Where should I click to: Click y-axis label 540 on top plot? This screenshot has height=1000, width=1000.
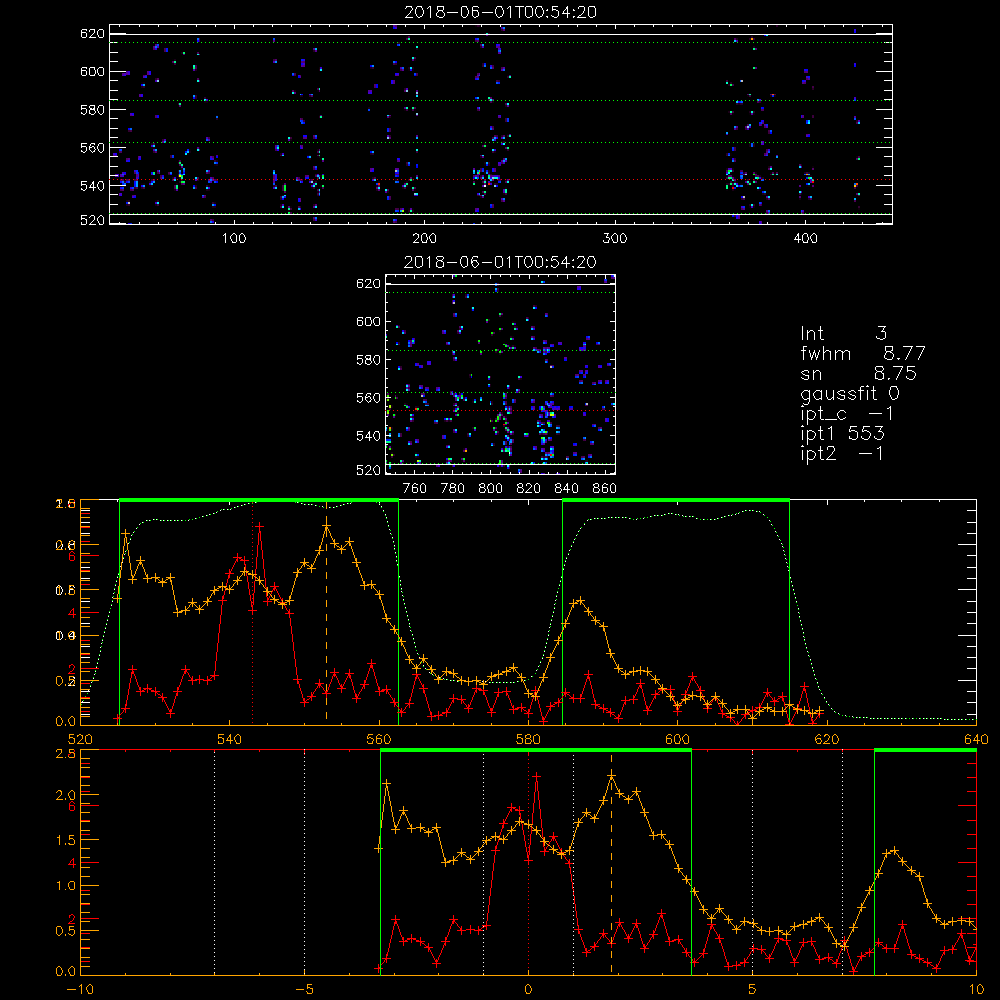click(92, 186)
